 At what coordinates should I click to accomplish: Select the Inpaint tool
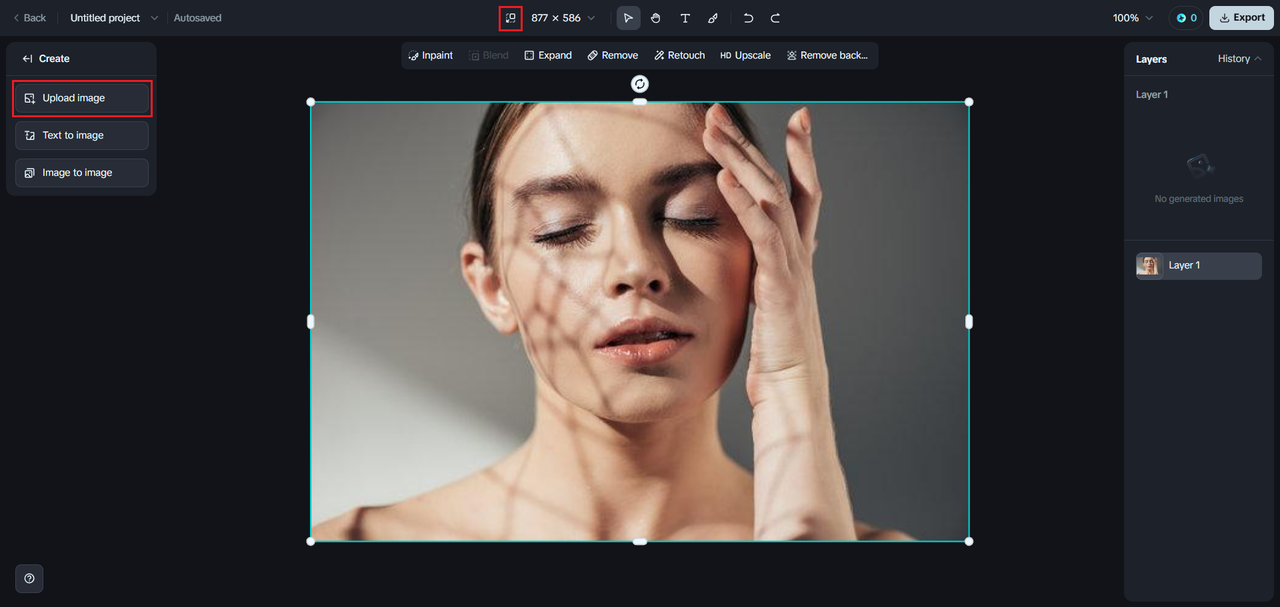point(431,56)
